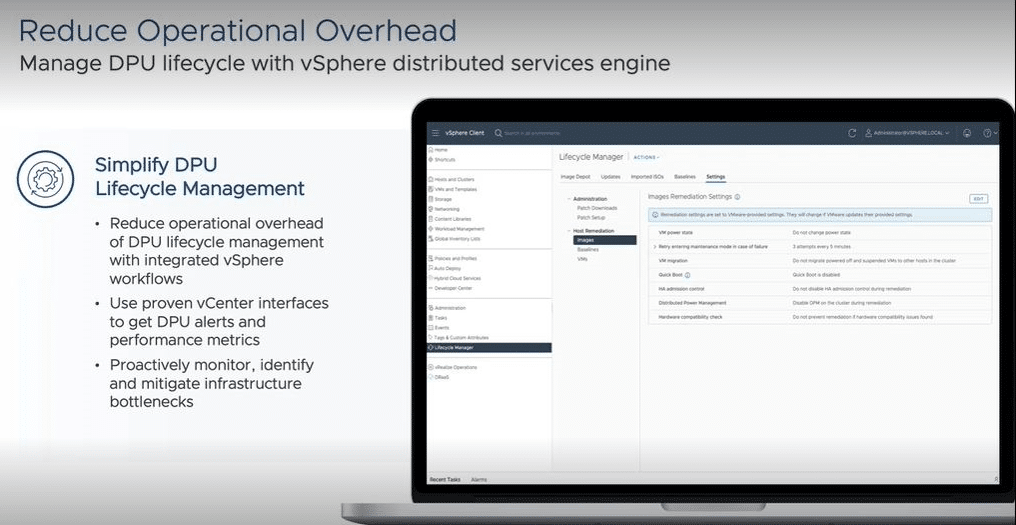Switch to the Imported ISOs tab
Viewport: 1016px width, 525px height.
pos(647,177)
